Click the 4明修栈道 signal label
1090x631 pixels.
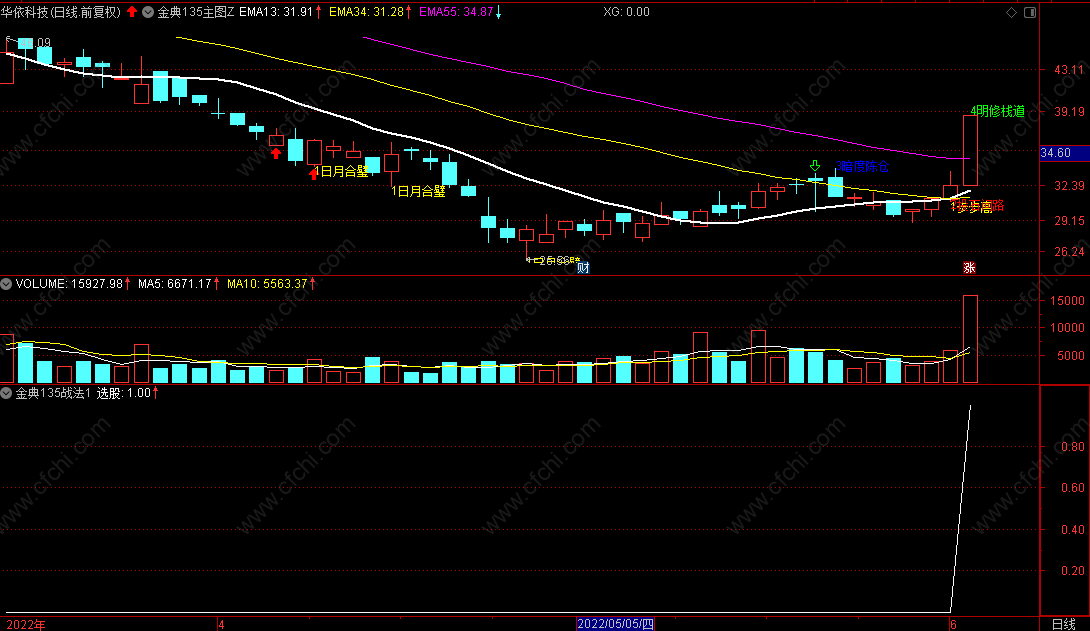(x=998, y=111)
